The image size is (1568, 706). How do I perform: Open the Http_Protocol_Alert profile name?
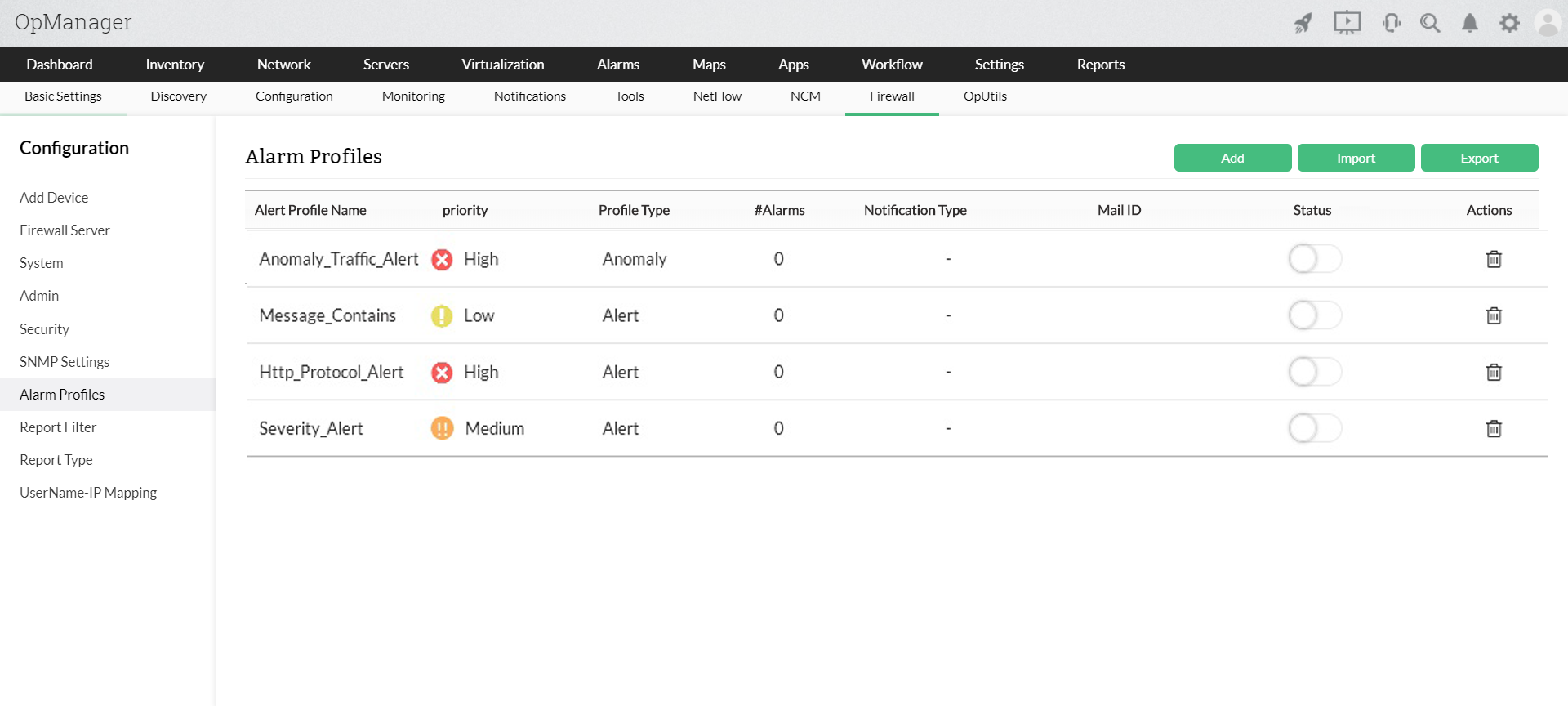[332, 372]
